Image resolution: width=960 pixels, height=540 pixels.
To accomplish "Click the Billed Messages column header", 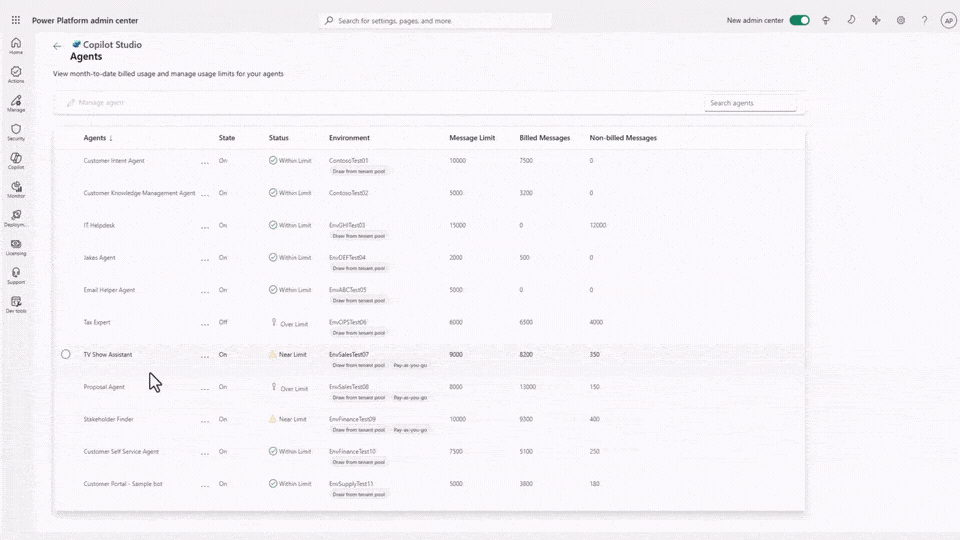I will [x=544, y=138].
